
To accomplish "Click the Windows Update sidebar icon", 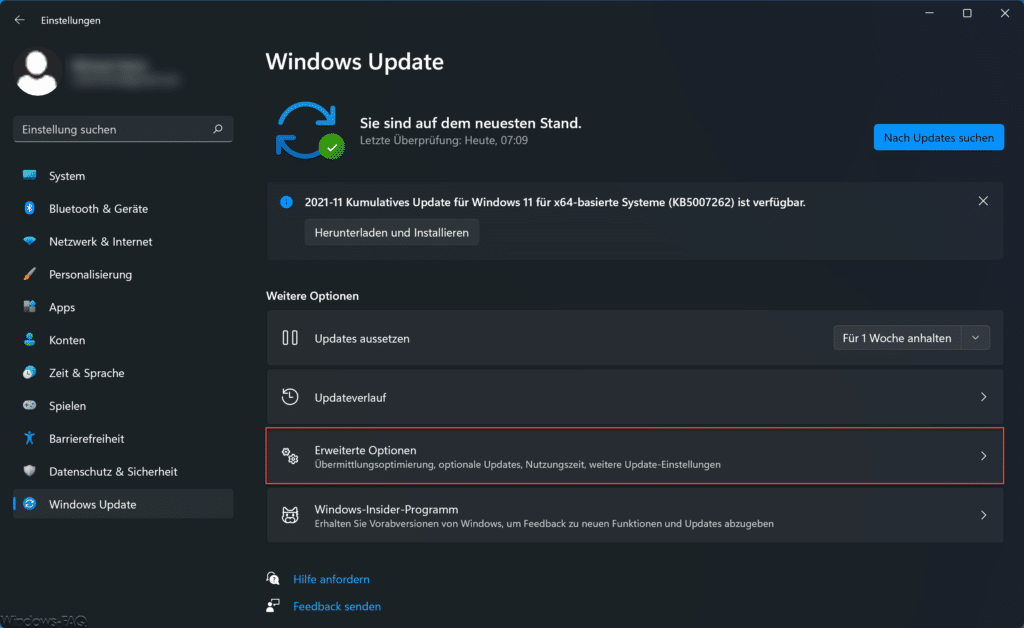I will click(x=29, y=504).
